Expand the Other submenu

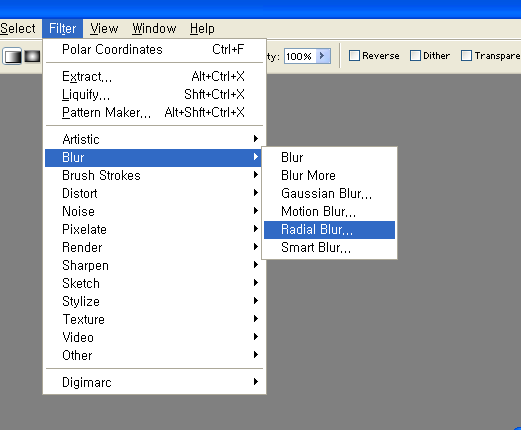154,355
